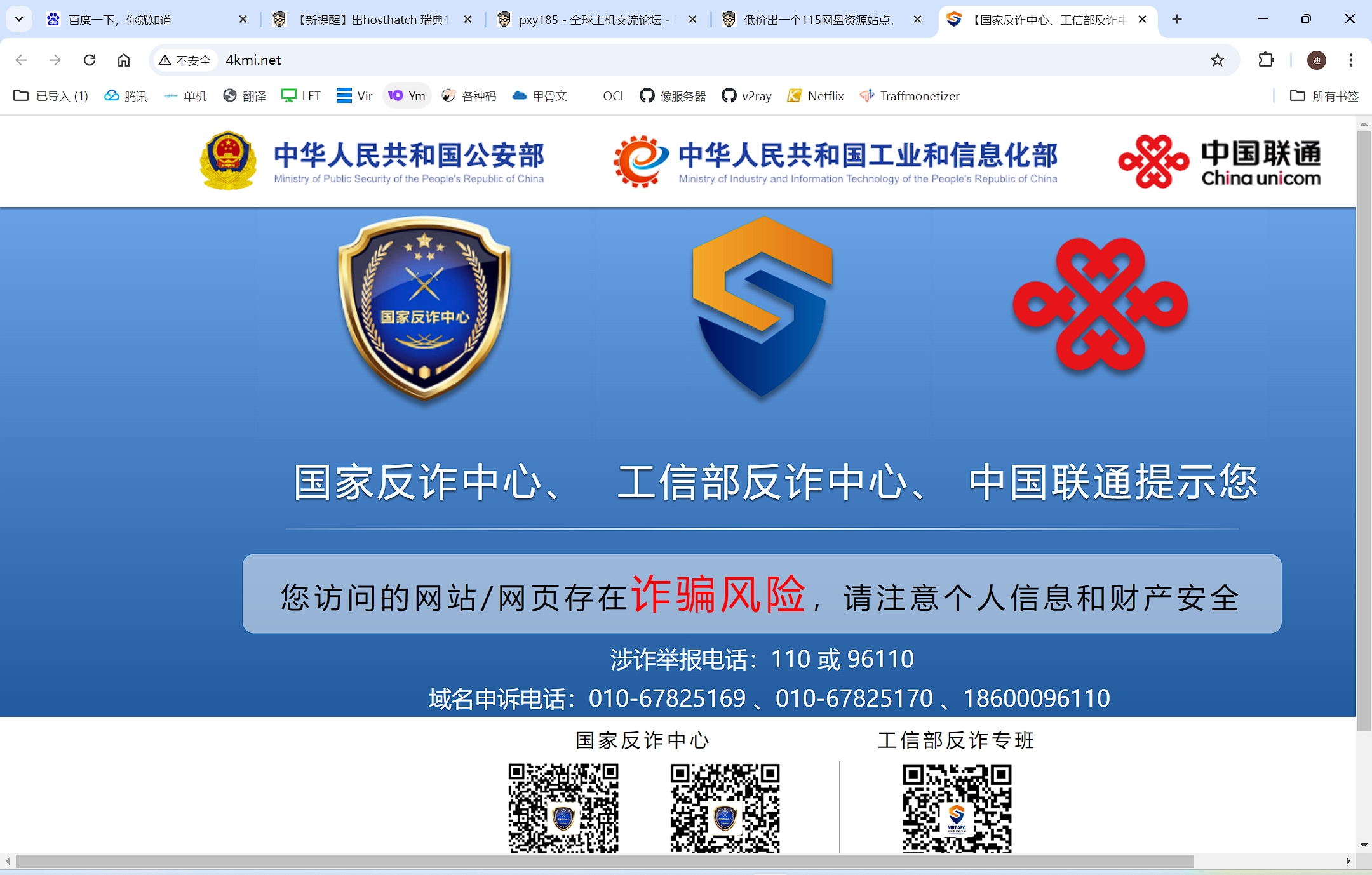This screenshot has width=1372, height=875.
Task: Click the 涉诈举报电话 110 或 96110 line
Action: tap(762, 659)
